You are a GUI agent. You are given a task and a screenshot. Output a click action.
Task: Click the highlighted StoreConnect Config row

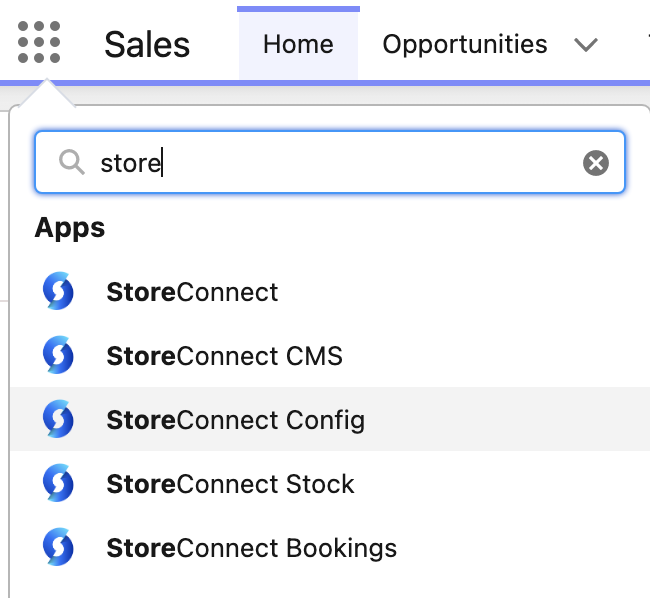click(330, 419)
